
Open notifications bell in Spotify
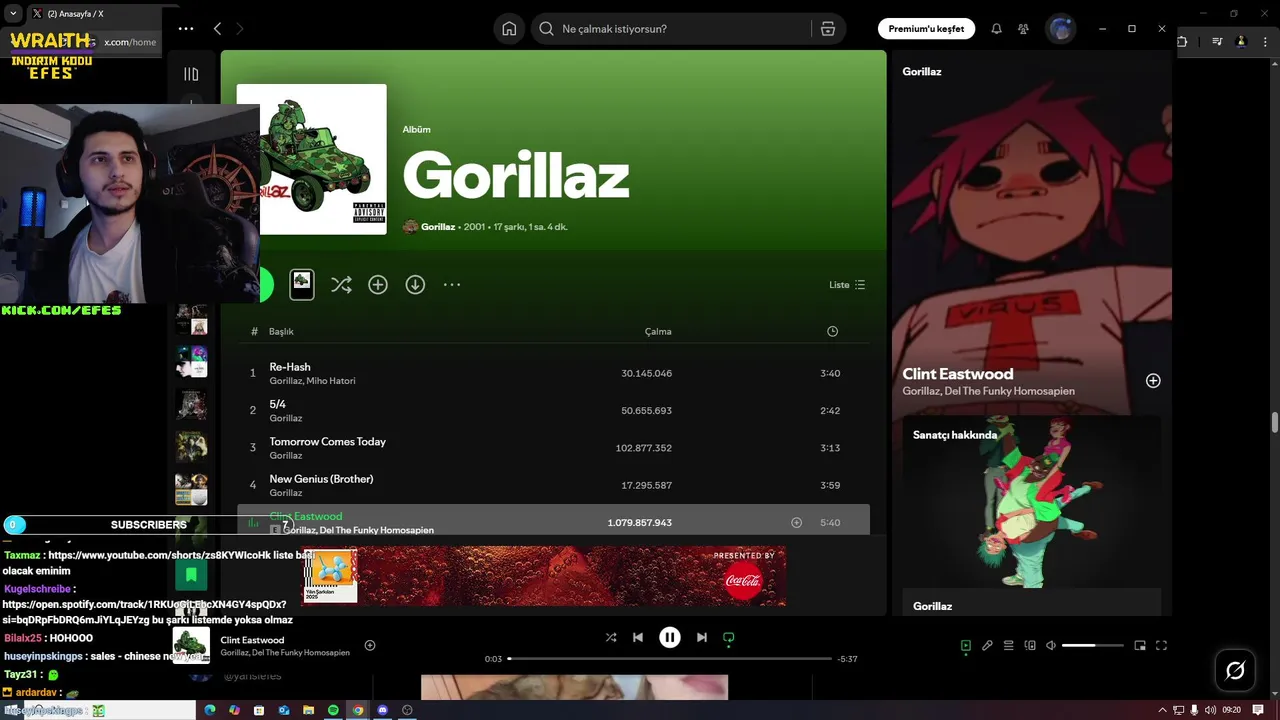point(996,29)
